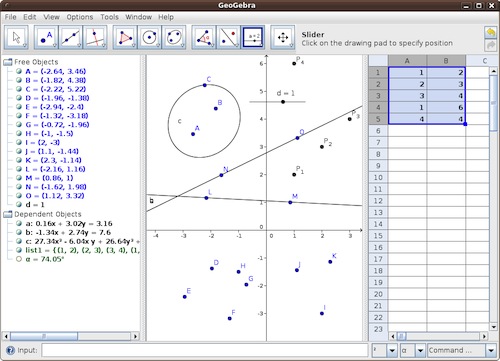Open the Move Drawing Pad submenu arrow
Image resolution: width=500 pixels, height=361 pixels.
[292, 45]
